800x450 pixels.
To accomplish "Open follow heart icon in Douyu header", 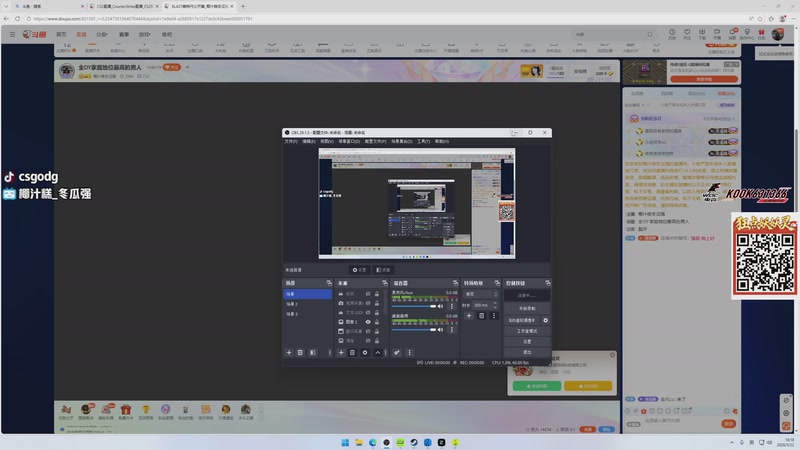I will (687, 32).
